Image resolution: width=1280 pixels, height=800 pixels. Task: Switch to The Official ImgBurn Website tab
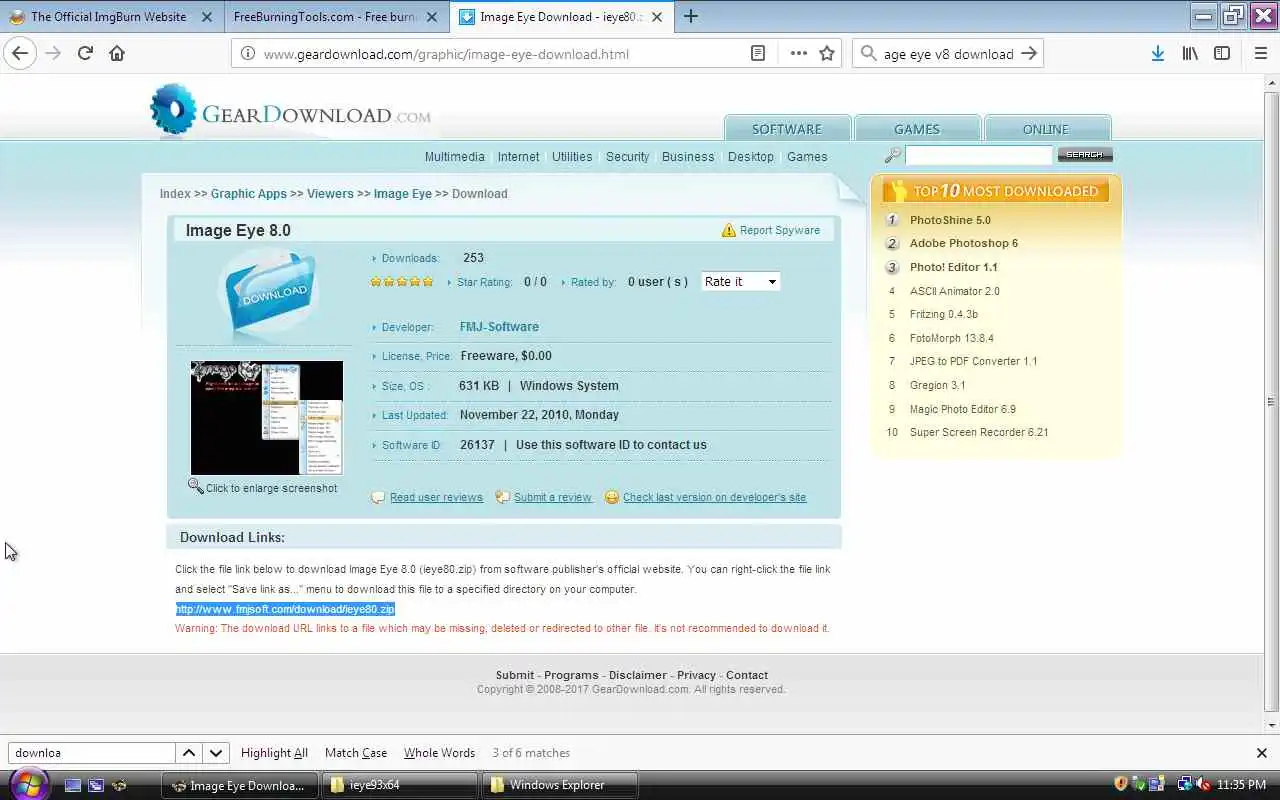[x=112, y=16]
